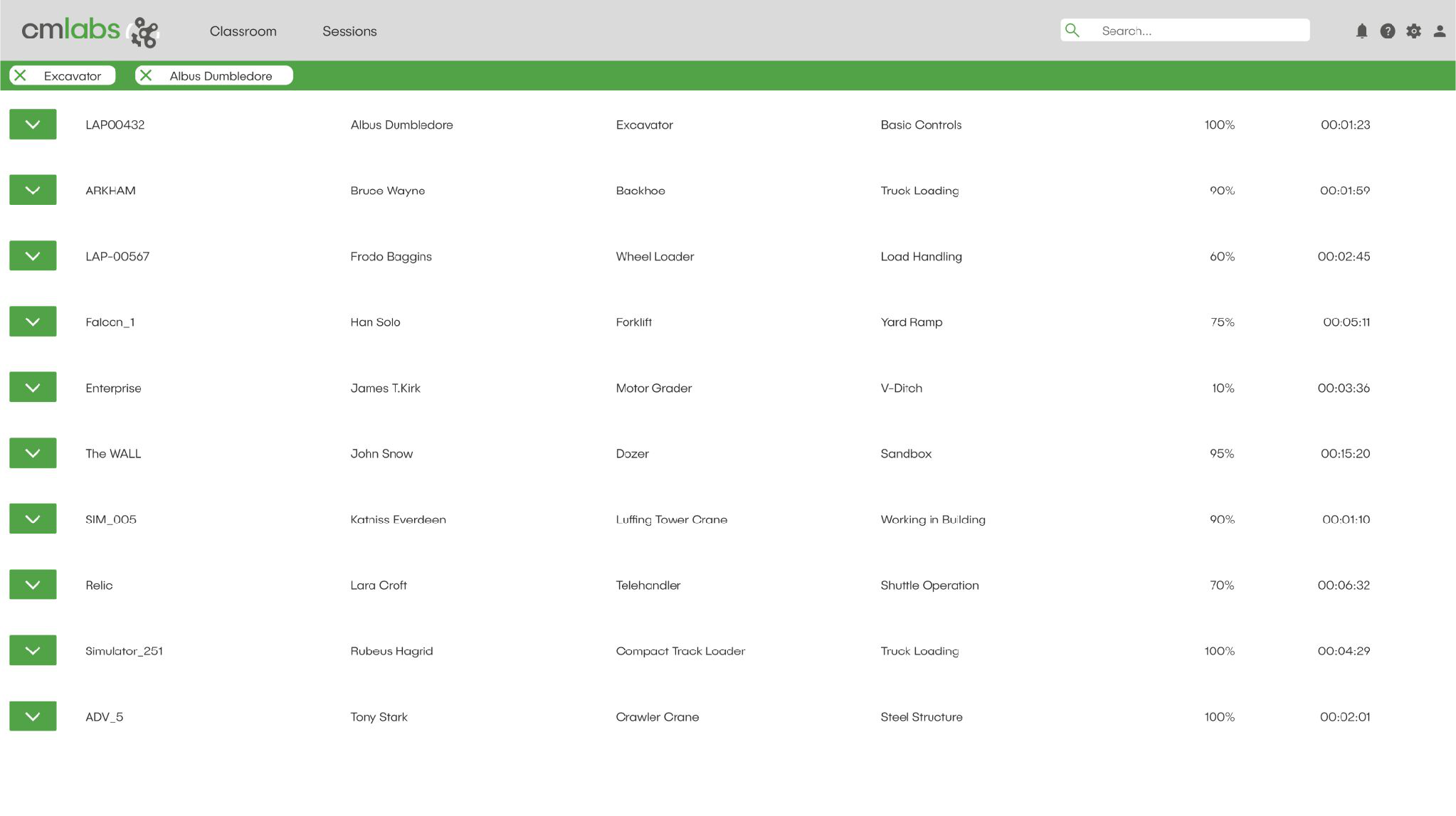
Task: Expand the ADV_5 row
Action: (x=33, y=716)
